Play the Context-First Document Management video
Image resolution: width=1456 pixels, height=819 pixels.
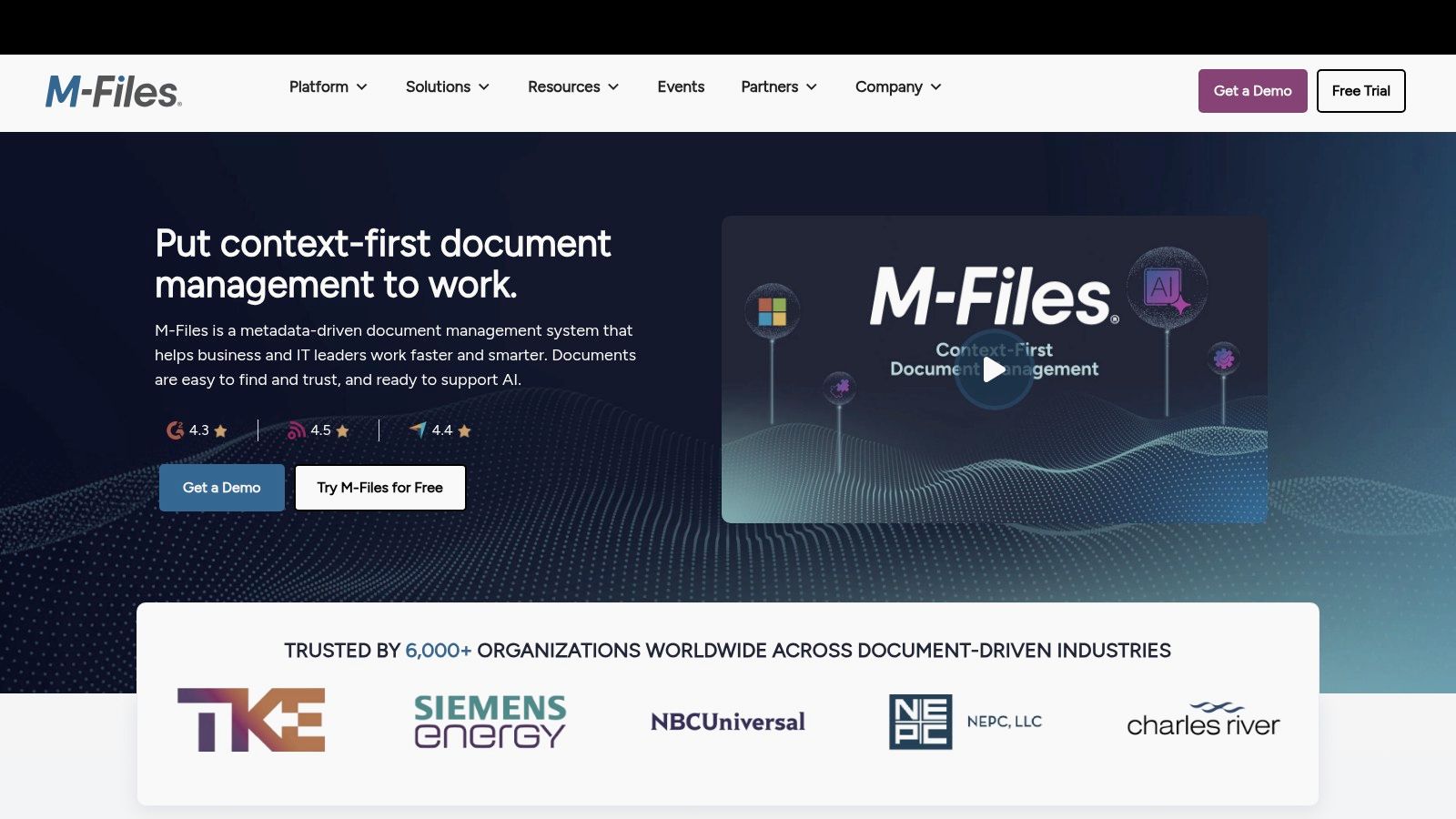(994, 369)
